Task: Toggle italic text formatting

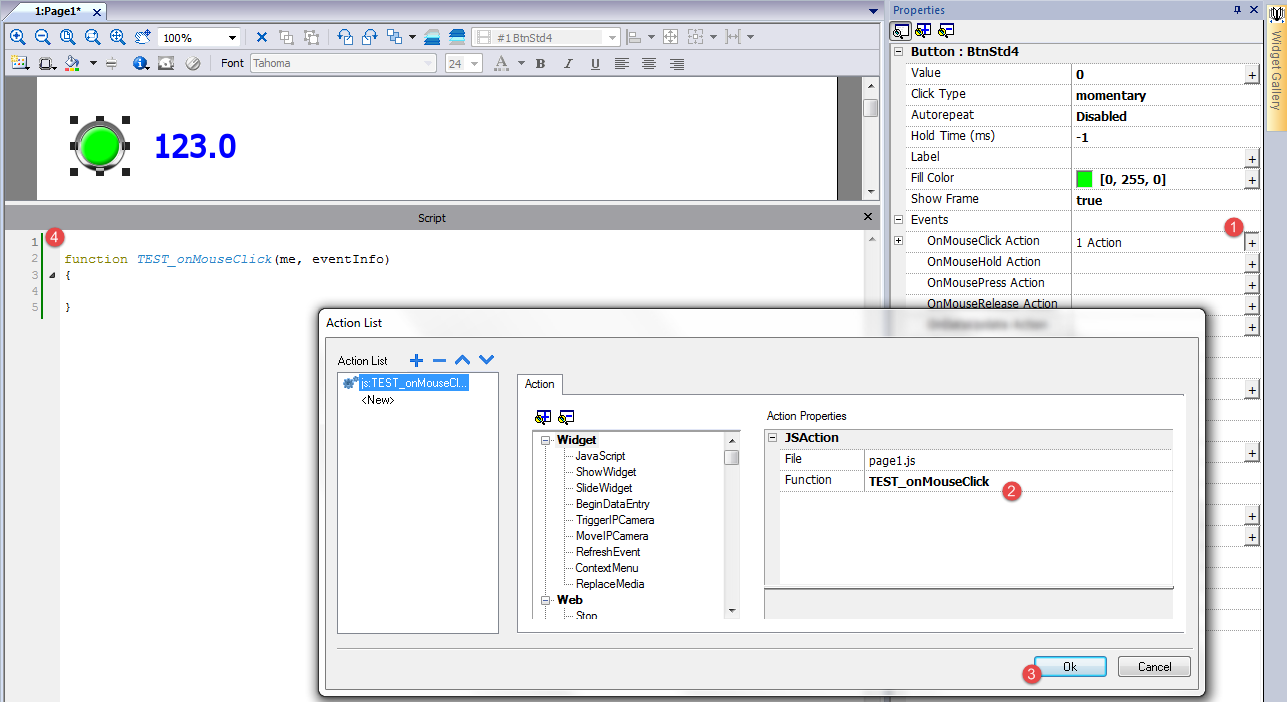Action: click(568, 64)
